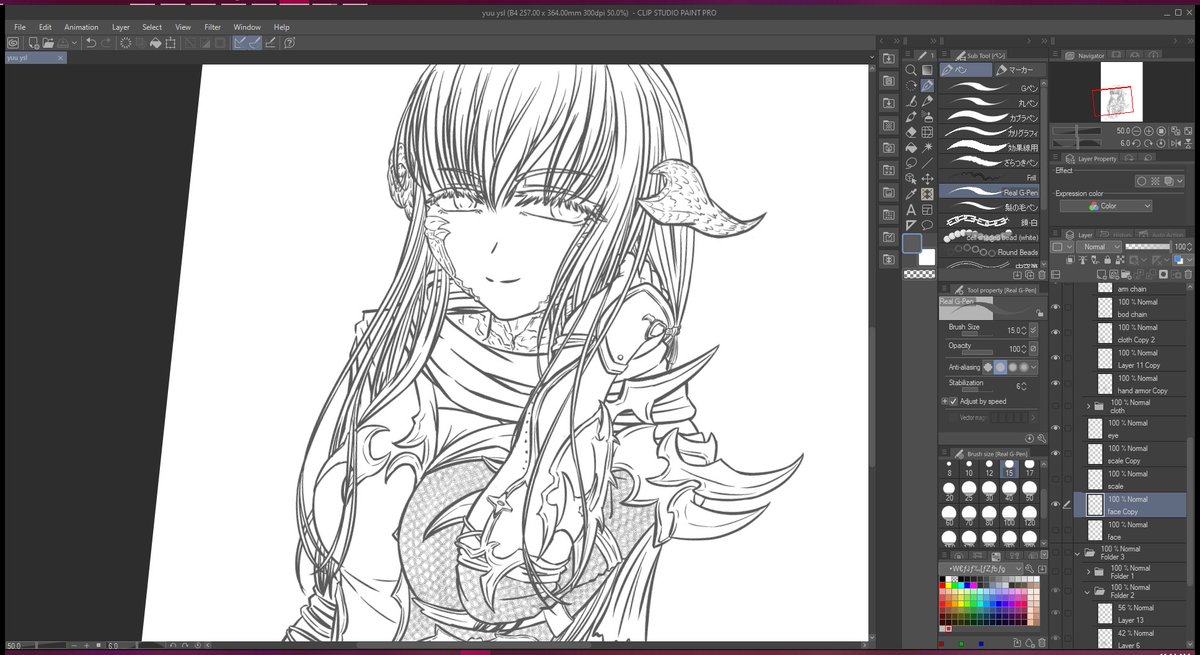Hide the 'bod chain' layer
The height and width of the screenshot is (655, 1200).
click(x=1055, y=308)
